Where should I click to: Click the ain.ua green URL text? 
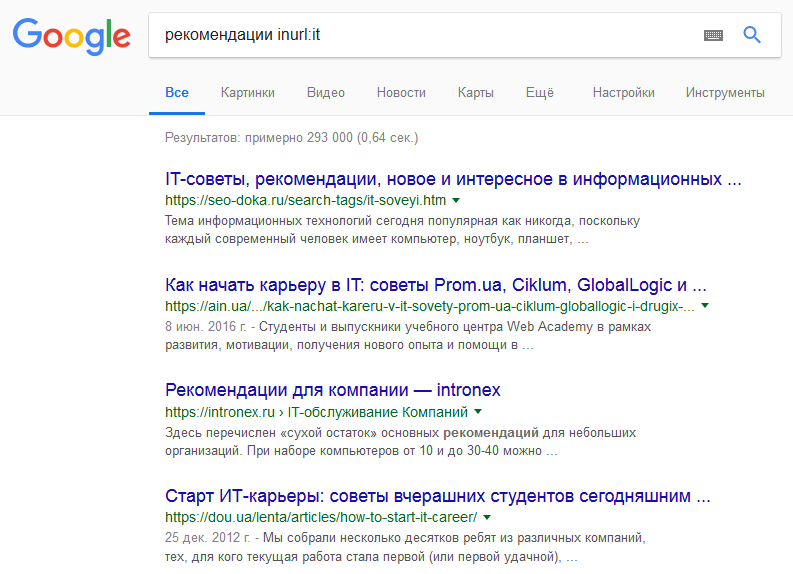pos(430,306)
